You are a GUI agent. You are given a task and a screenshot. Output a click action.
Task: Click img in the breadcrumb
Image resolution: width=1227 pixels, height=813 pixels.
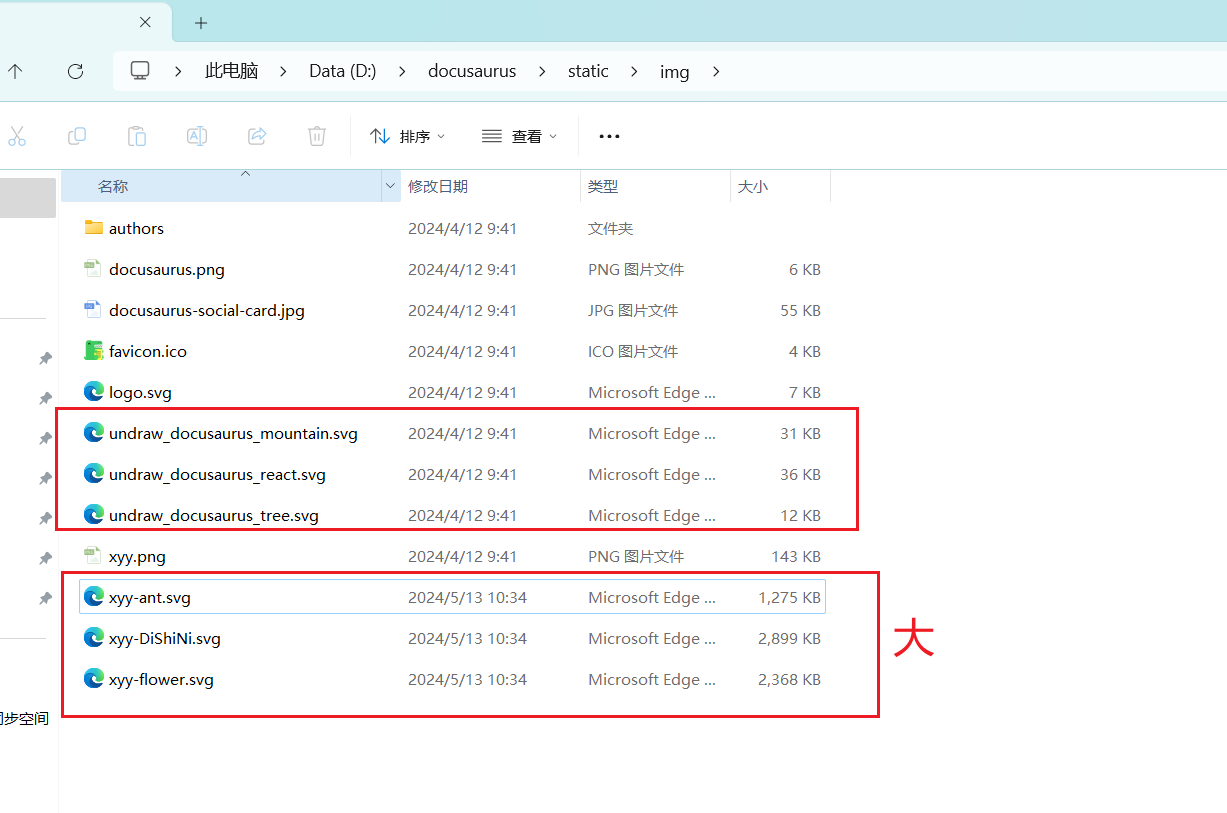coord(674,71)
